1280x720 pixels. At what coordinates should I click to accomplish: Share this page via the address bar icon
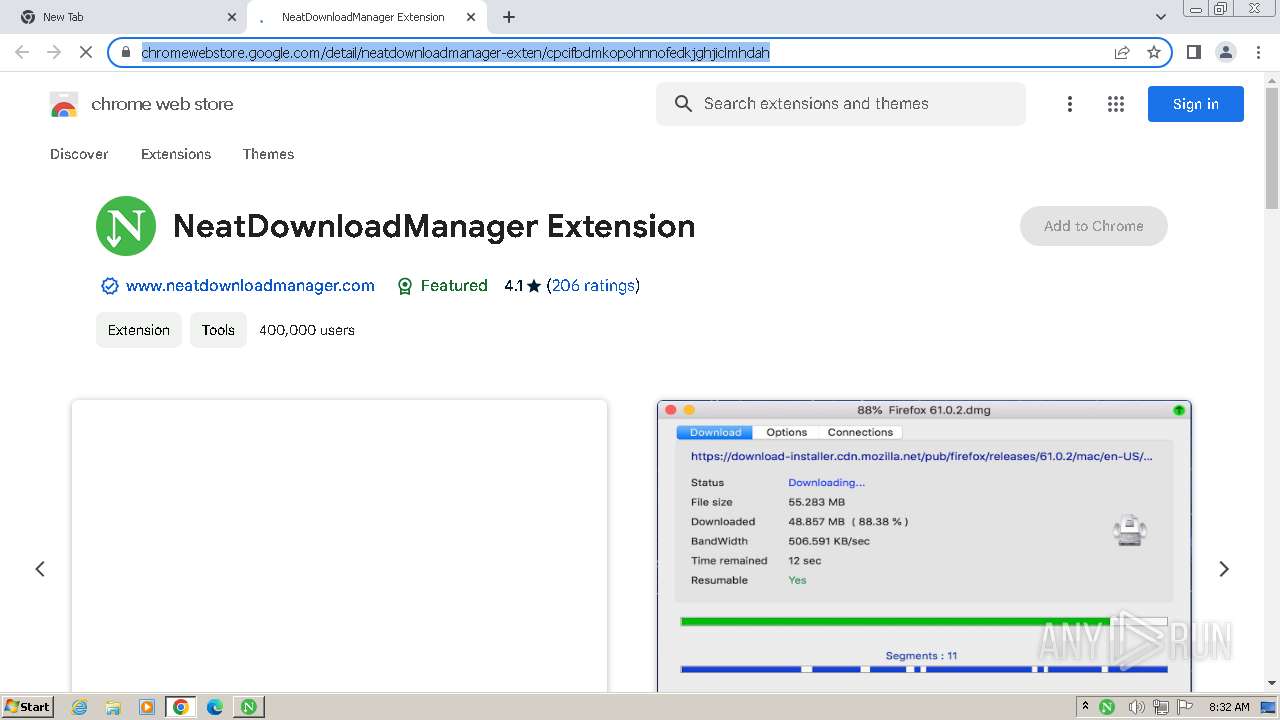click(1122, 52)
